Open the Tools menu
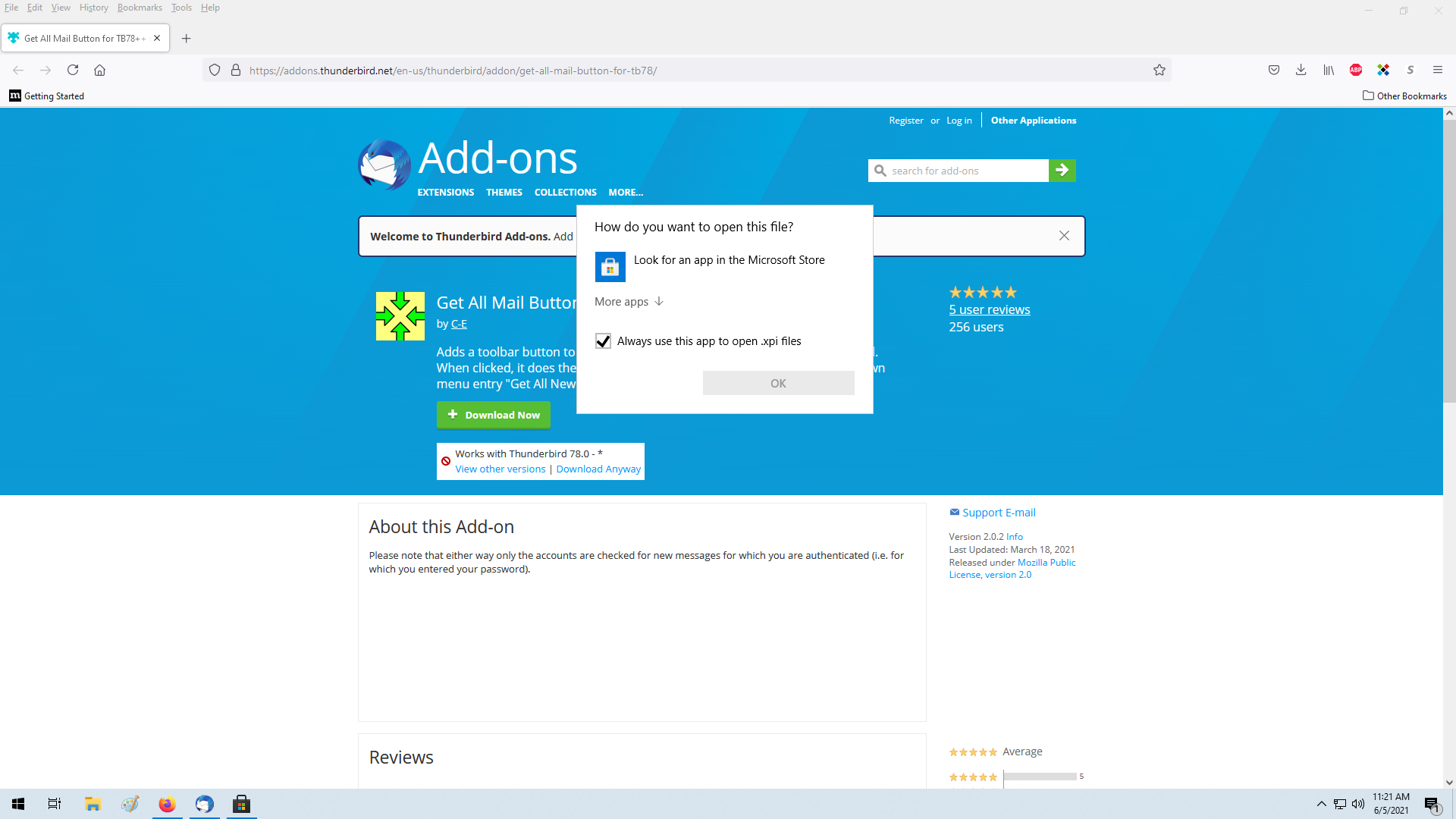This screenshot has width=1456, height=819. [181, 8]
